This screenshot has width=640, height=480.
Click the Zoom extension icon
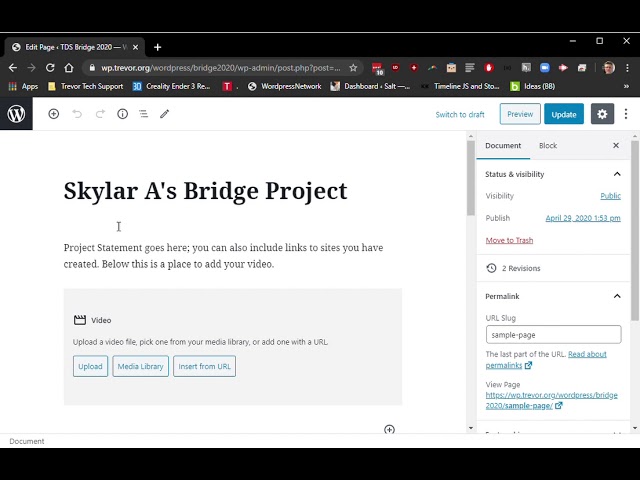(544, 68)
